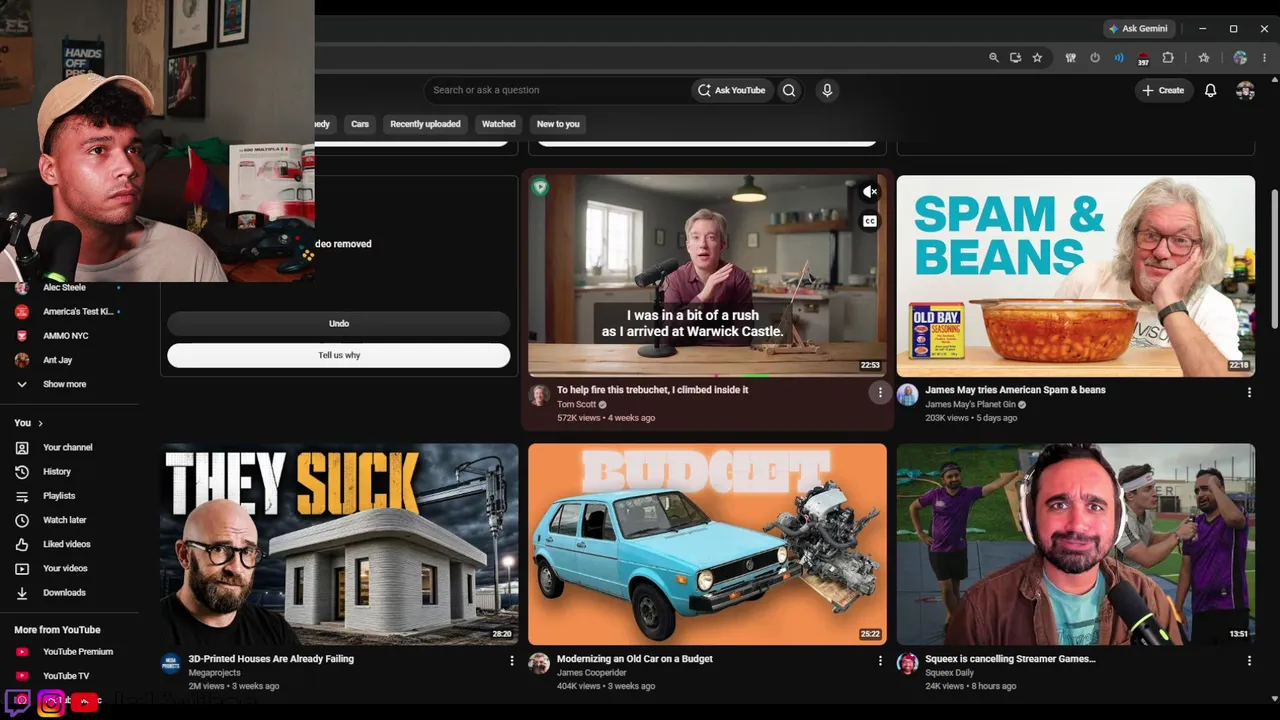Screen dimensions: 1280x720
Task: Play the They Suck 3D-printed house thumbnail
Action: click(339, 544)
